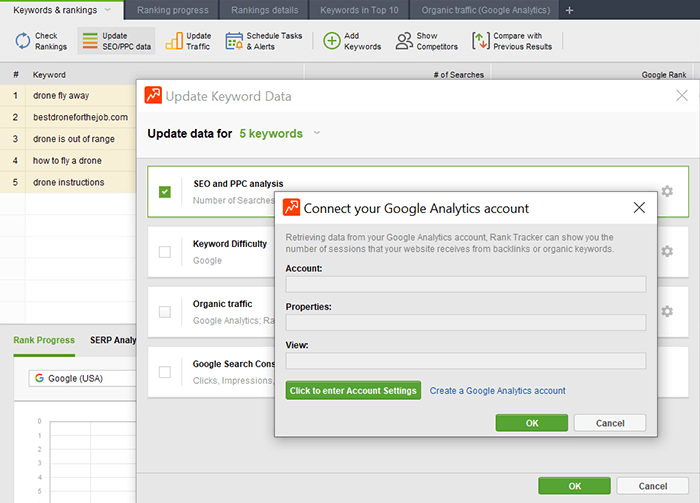Click the Check Rankings refresh icon

[x=22, y=41]
